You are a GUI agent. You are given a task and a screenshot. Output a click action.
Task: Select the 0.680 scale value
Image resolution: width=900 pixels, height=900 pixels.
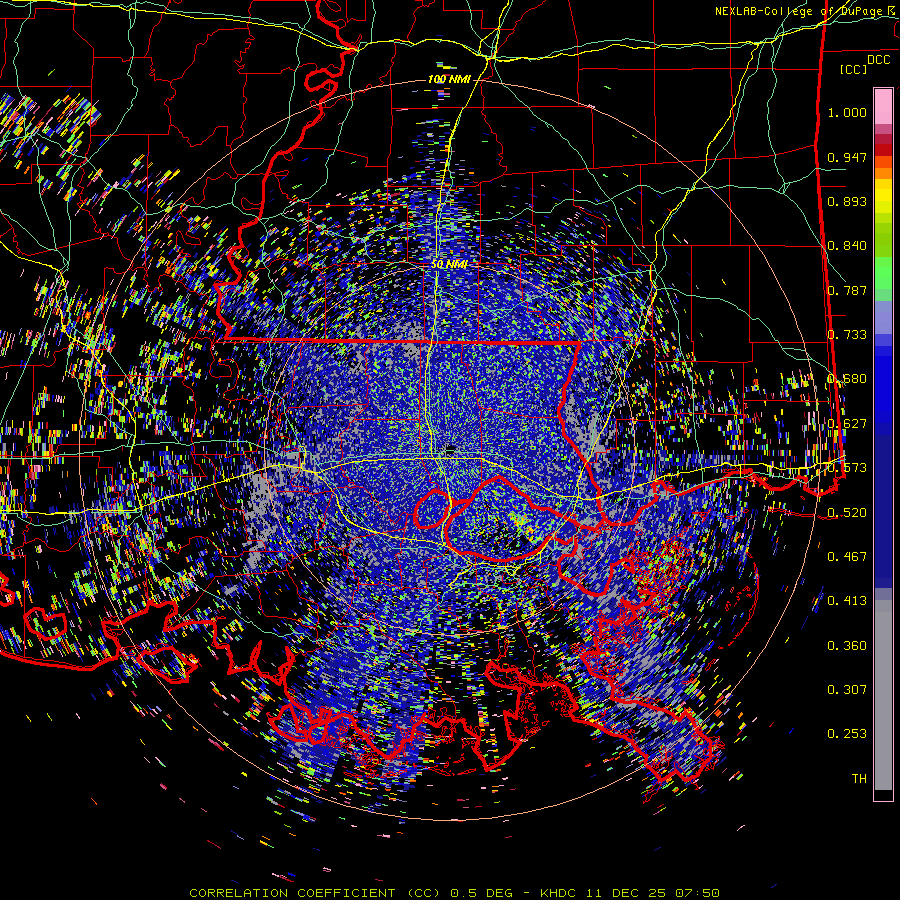pyautogui.click(x=847, y=379)
